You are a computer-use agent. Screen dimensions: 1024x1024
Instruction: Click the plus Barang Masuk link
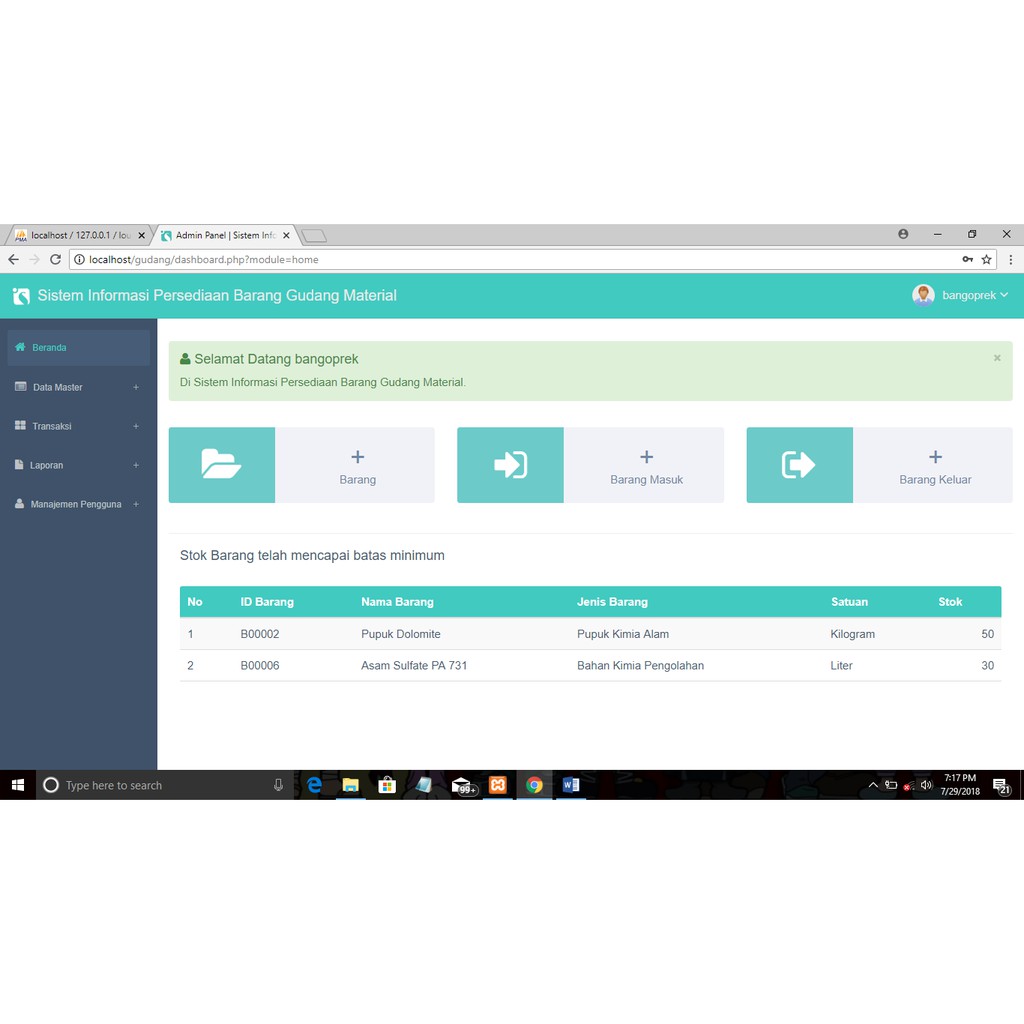646,466
